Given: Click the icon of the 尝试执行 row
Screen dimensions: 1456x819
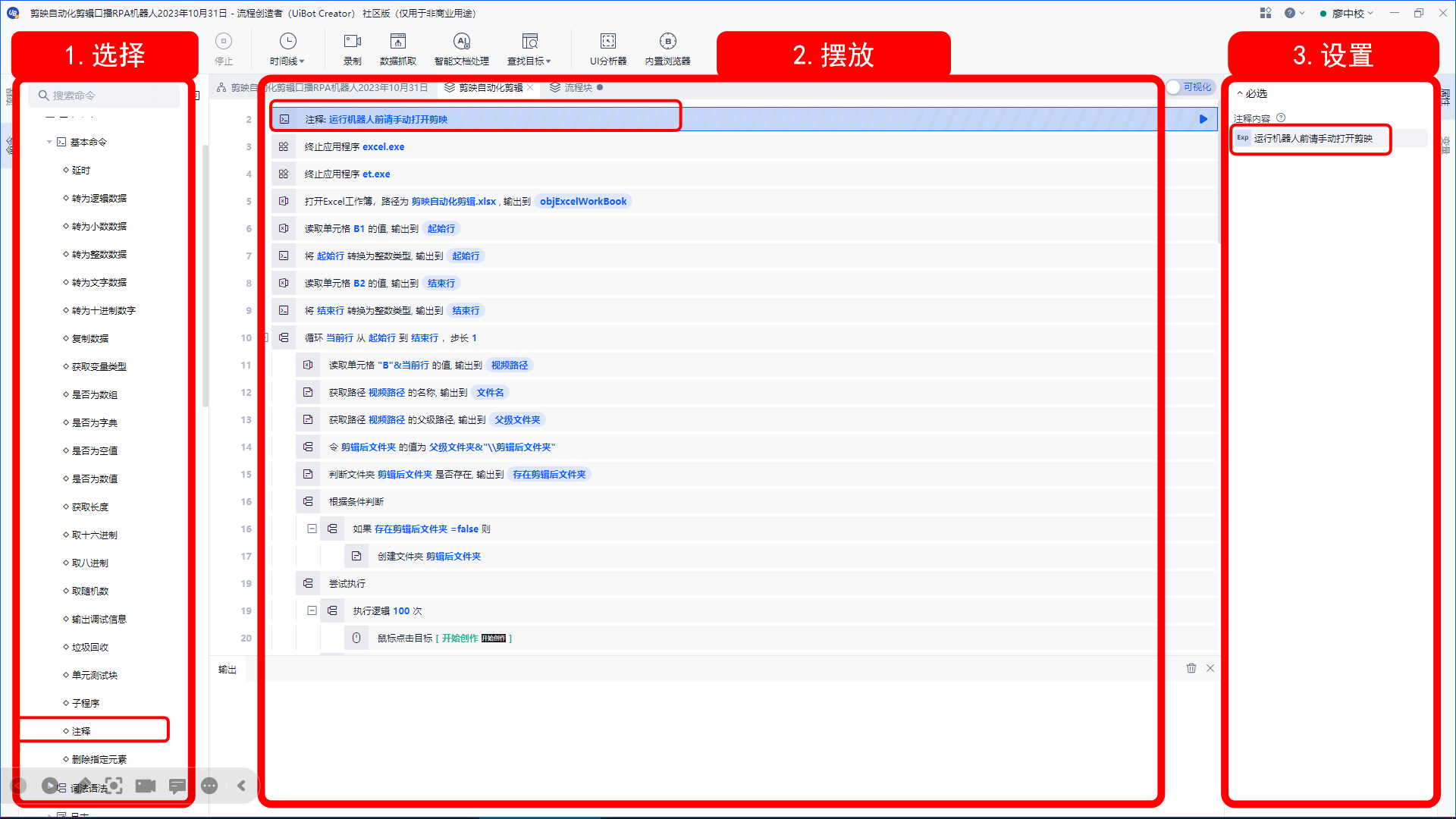Looking at the screenshot, I should click(x=308, y=583).
